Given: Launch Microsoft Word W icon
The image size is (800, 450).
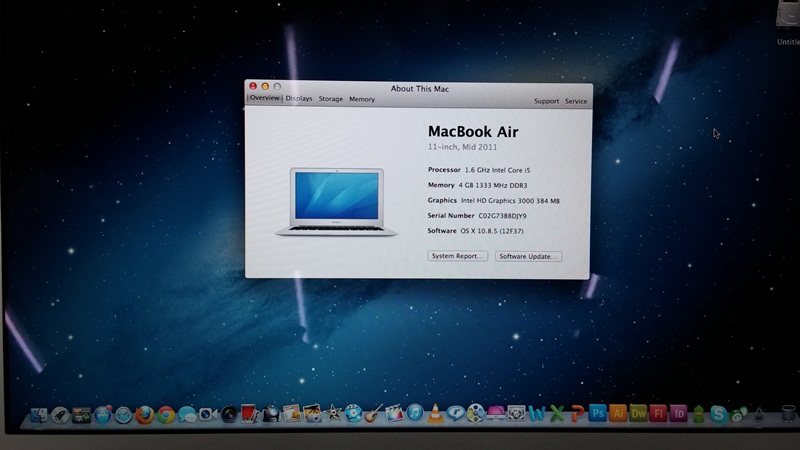Looking at the screenshot, I should pos(537,413).
